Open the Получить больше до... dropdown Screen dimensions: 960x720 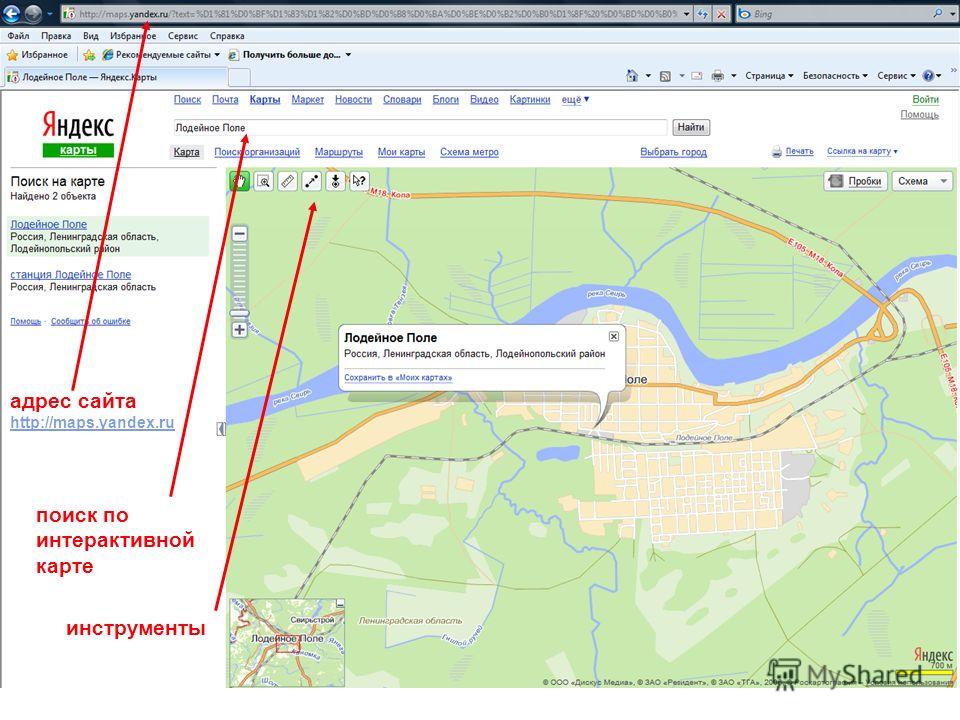point(290,55)
